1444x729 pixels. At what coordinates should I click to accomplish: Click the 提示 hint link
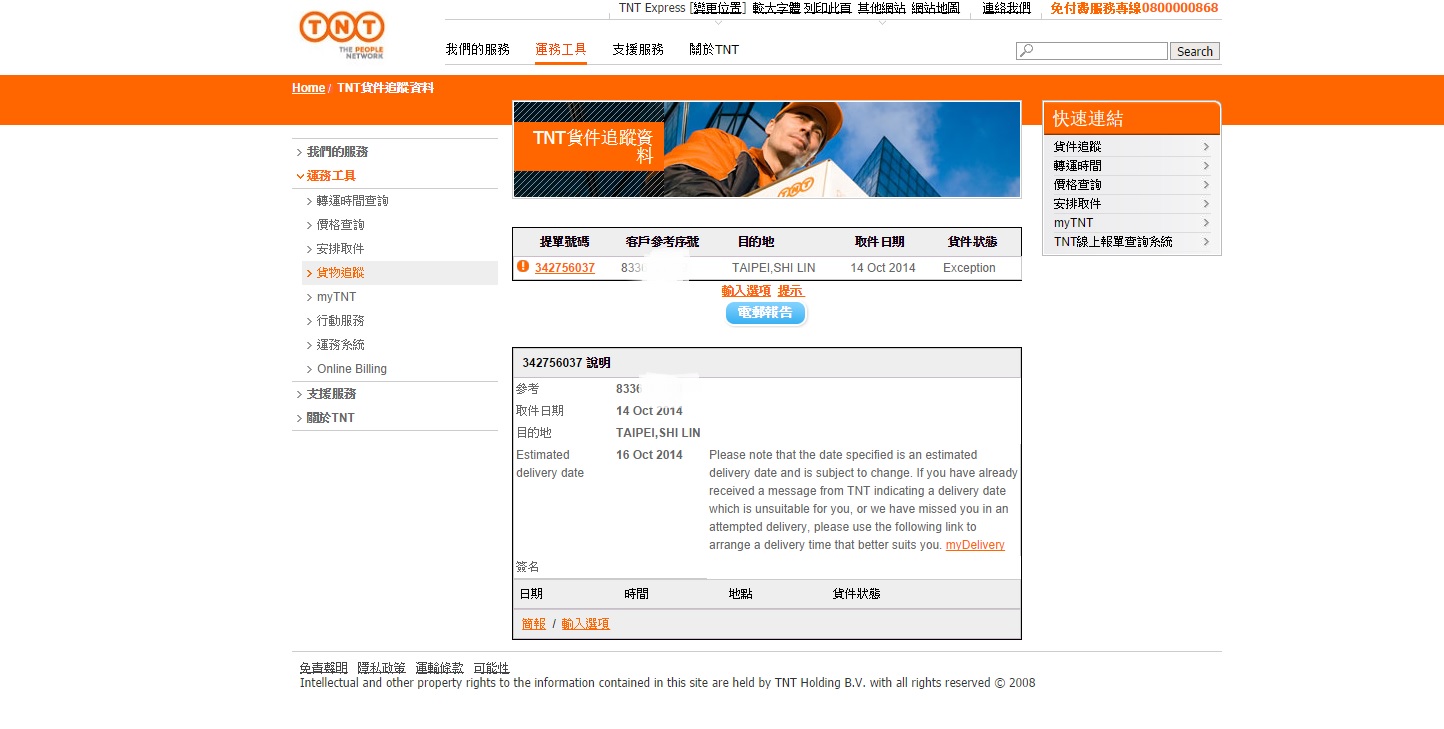[x=790, y=291]
